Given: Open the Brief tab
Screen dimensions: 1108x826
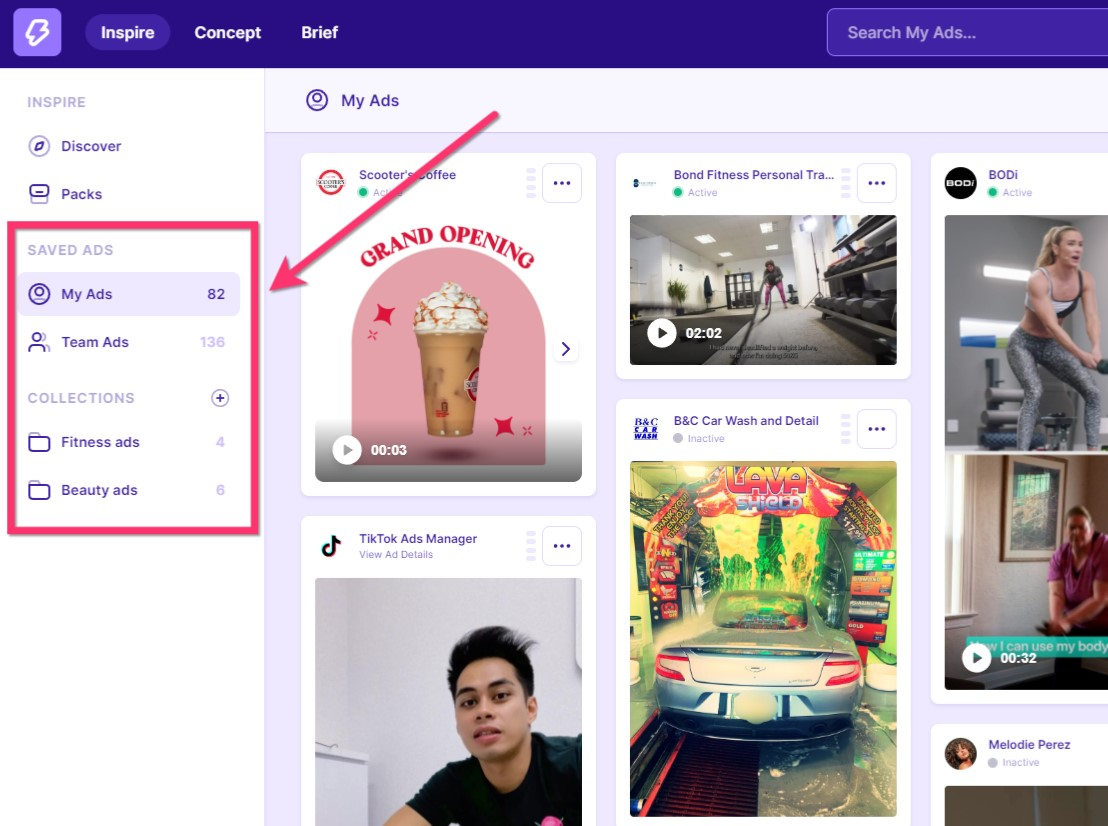Looking at the screenshot, I should (x=319, y=33).
